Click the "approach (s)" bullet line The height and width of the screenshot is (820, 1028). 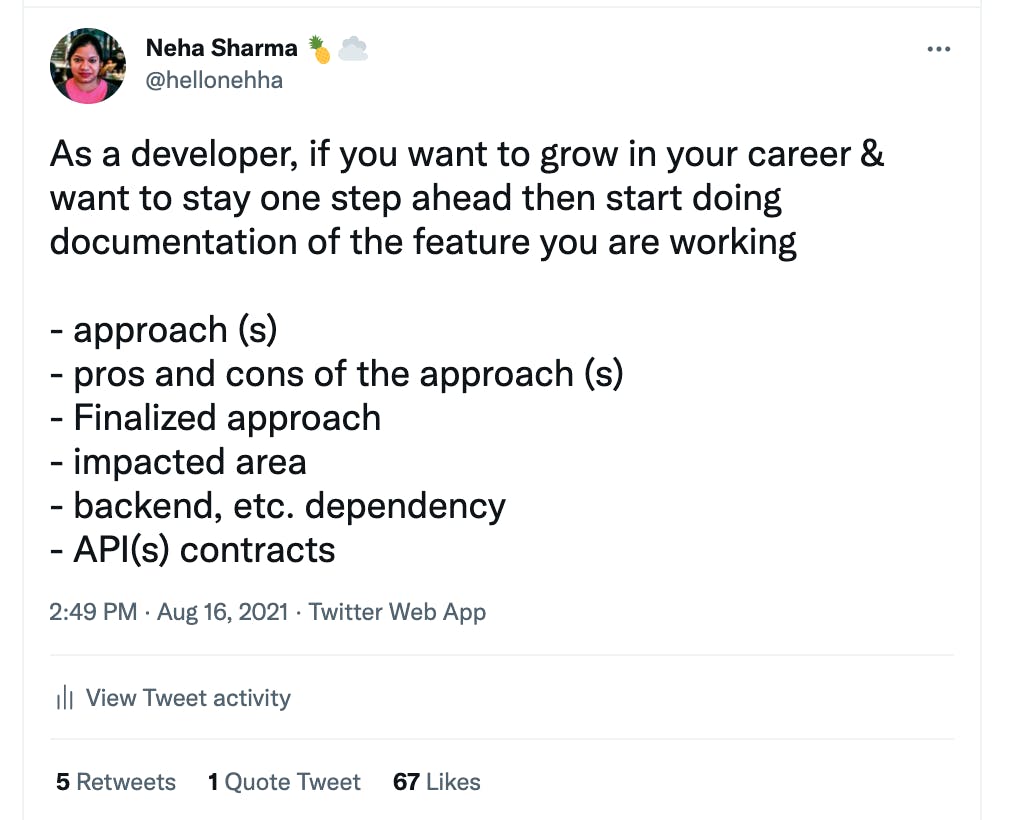(x=164, y=329)
